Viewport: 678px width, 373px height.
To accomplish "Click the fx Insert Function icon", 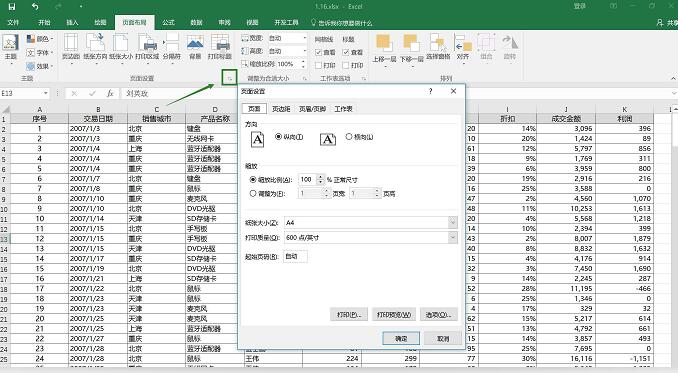I will (x=110, y=93).
